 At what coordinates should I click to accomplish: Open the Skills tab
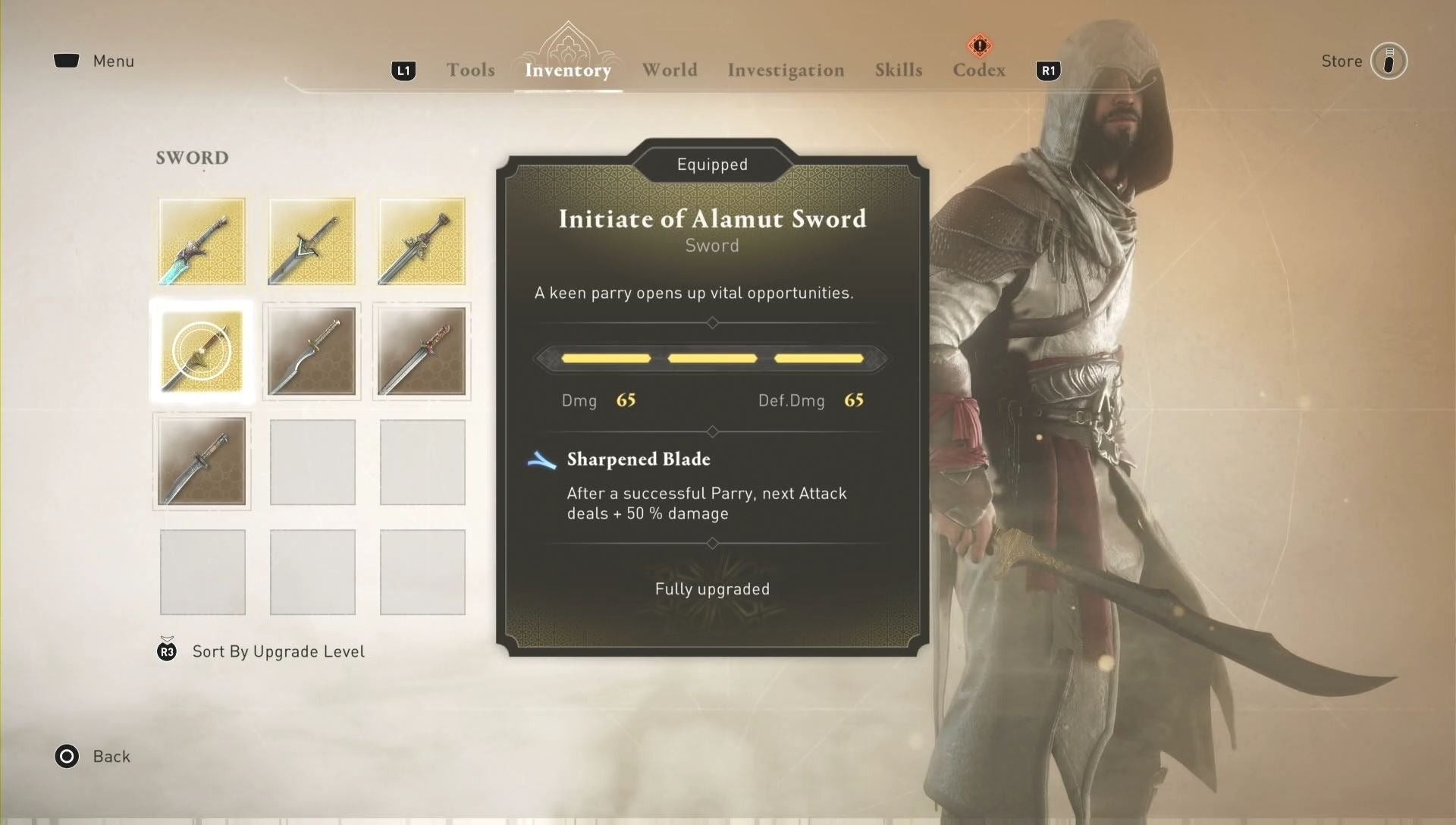899,70
